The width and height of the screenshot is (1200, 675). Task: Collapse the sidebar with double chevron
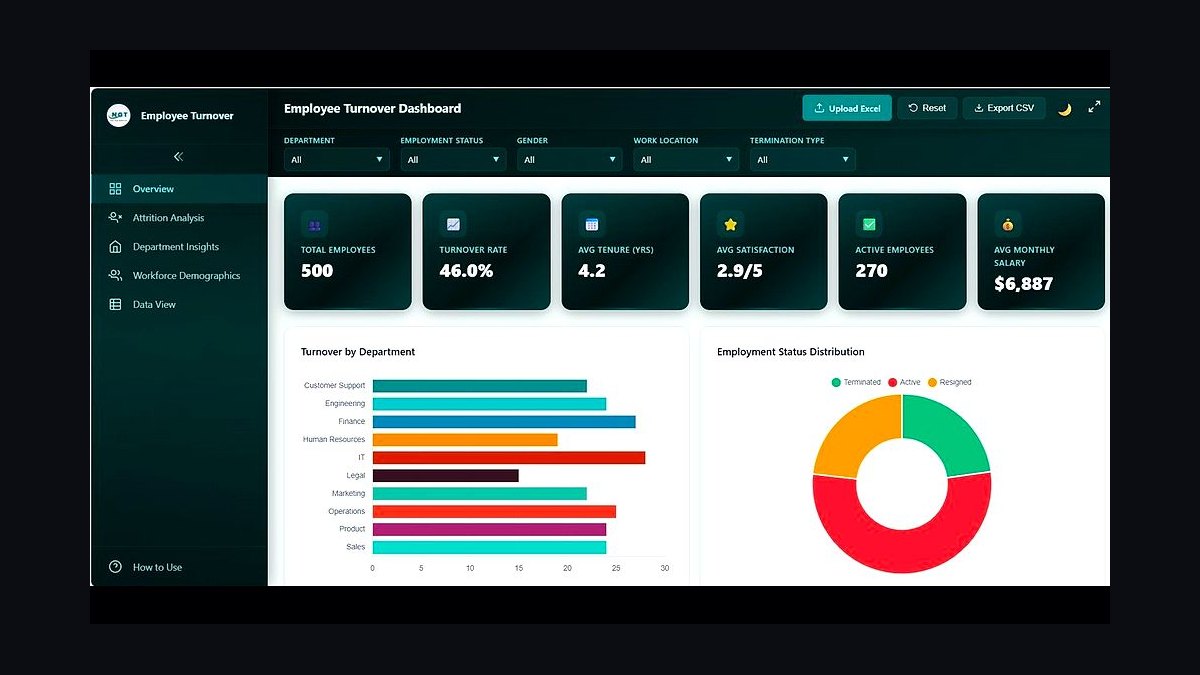click(x=179, y=157)
